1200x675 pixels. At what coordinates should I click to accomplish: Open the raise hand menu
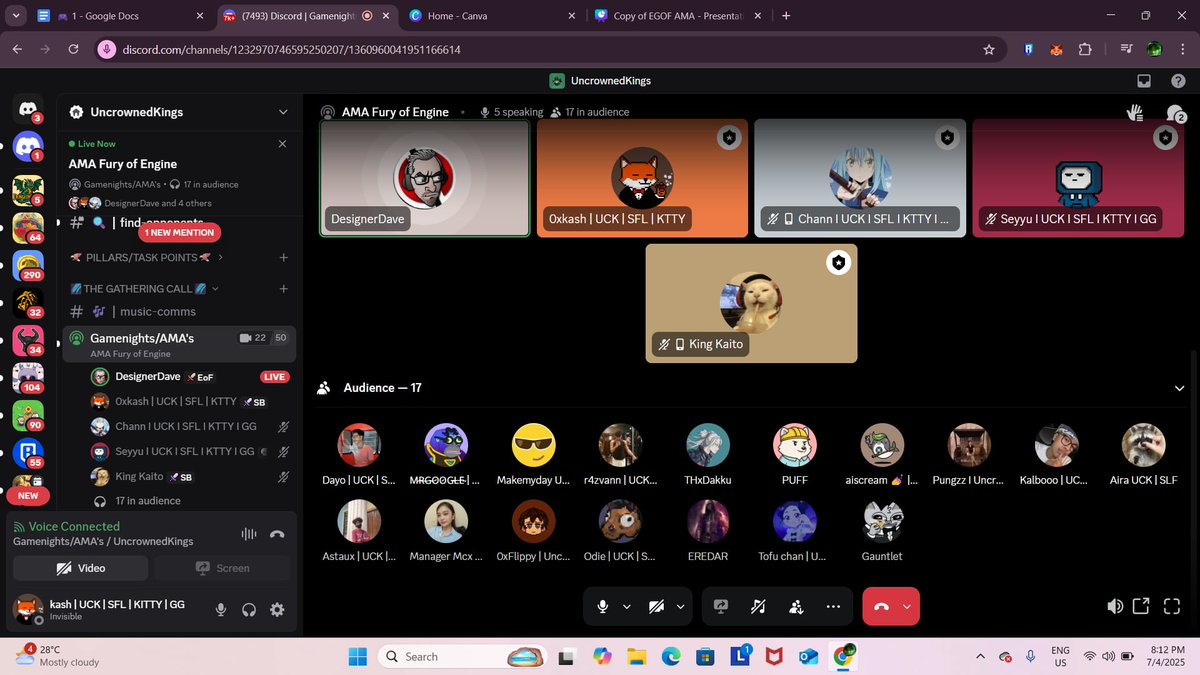(x=1136, y=112)
